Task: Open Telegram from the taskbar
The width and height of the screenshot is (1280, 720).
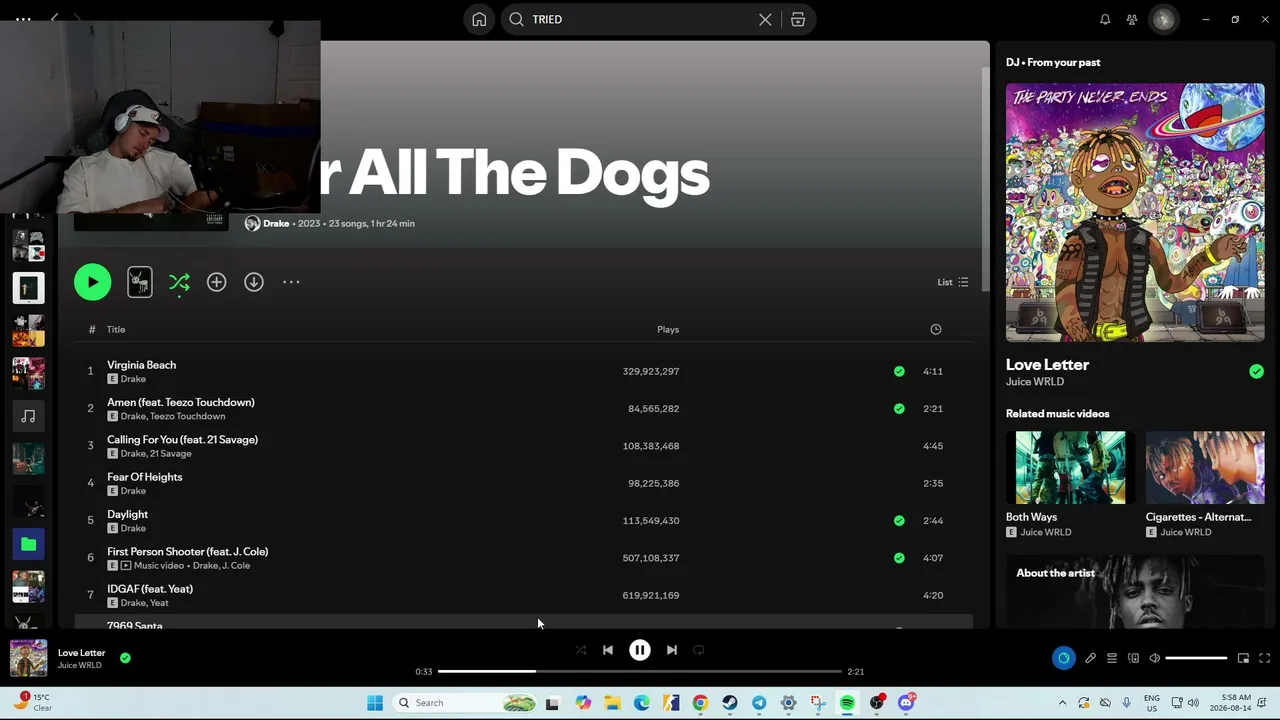Action: tap(759, 703)
